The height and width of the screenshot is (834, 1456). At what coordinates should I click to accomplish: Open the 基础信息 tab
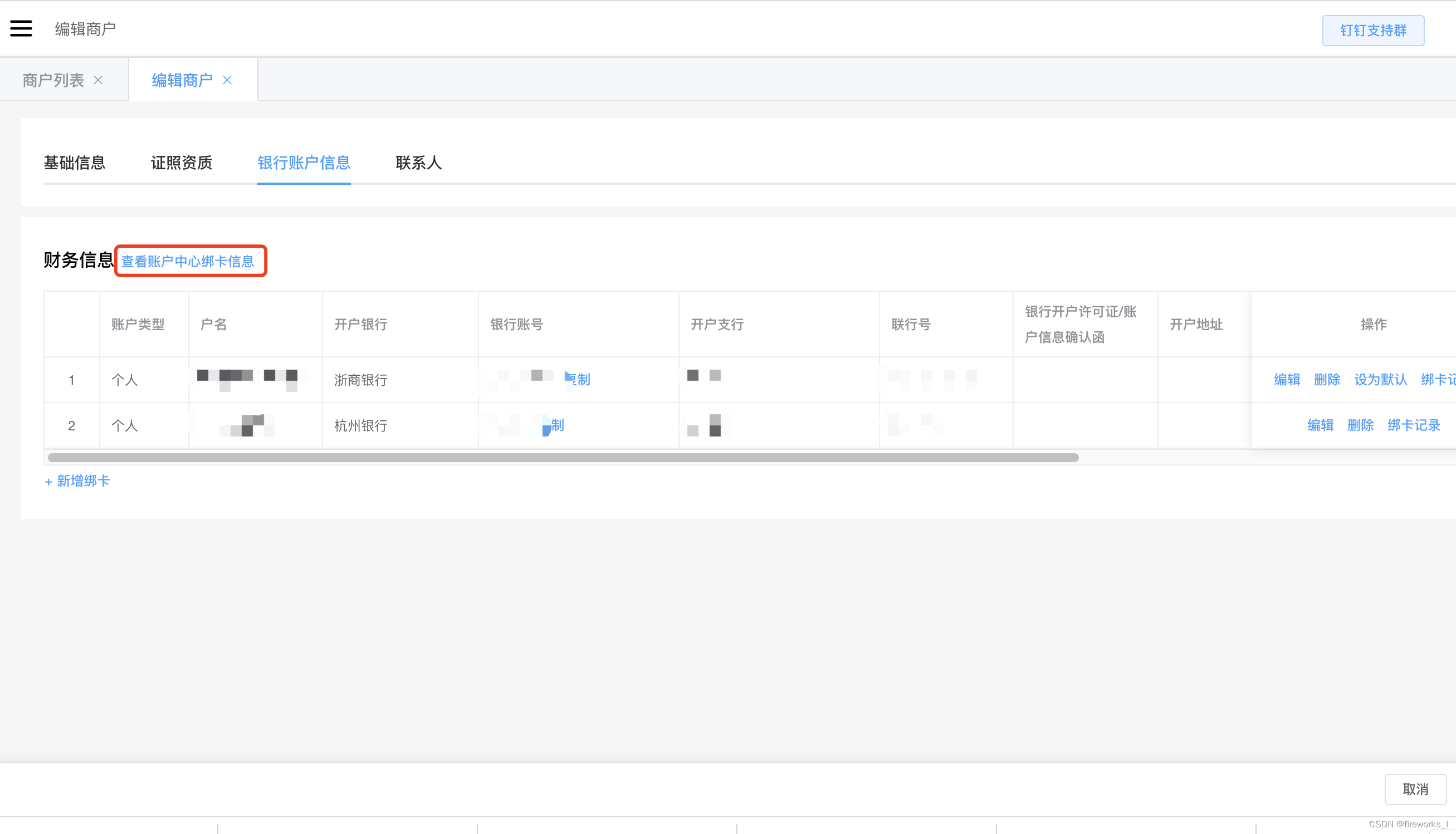(75, 163)
